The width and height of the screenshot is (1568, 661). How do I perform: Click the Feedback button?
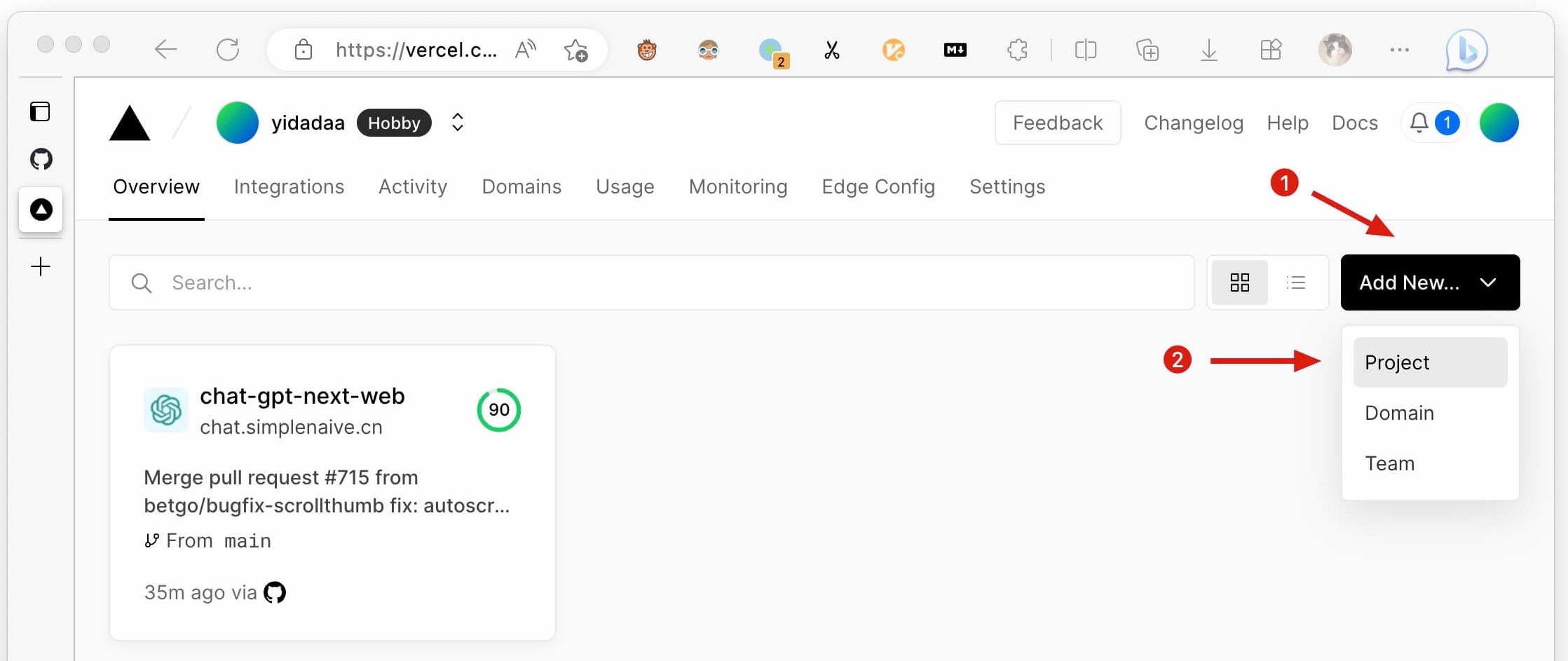point(1057,123)
